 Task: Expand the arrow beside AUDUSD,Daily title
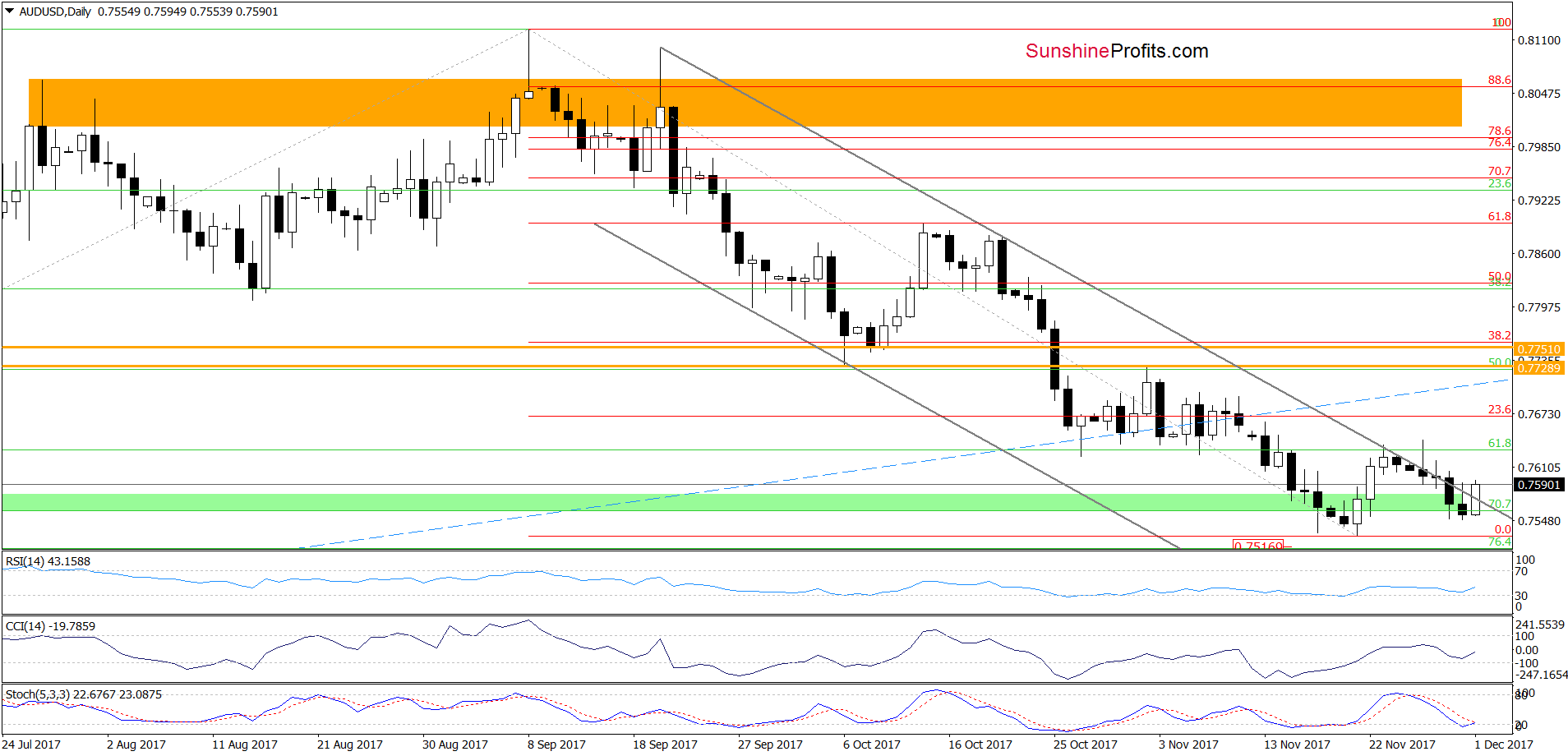tap(10, 12)
